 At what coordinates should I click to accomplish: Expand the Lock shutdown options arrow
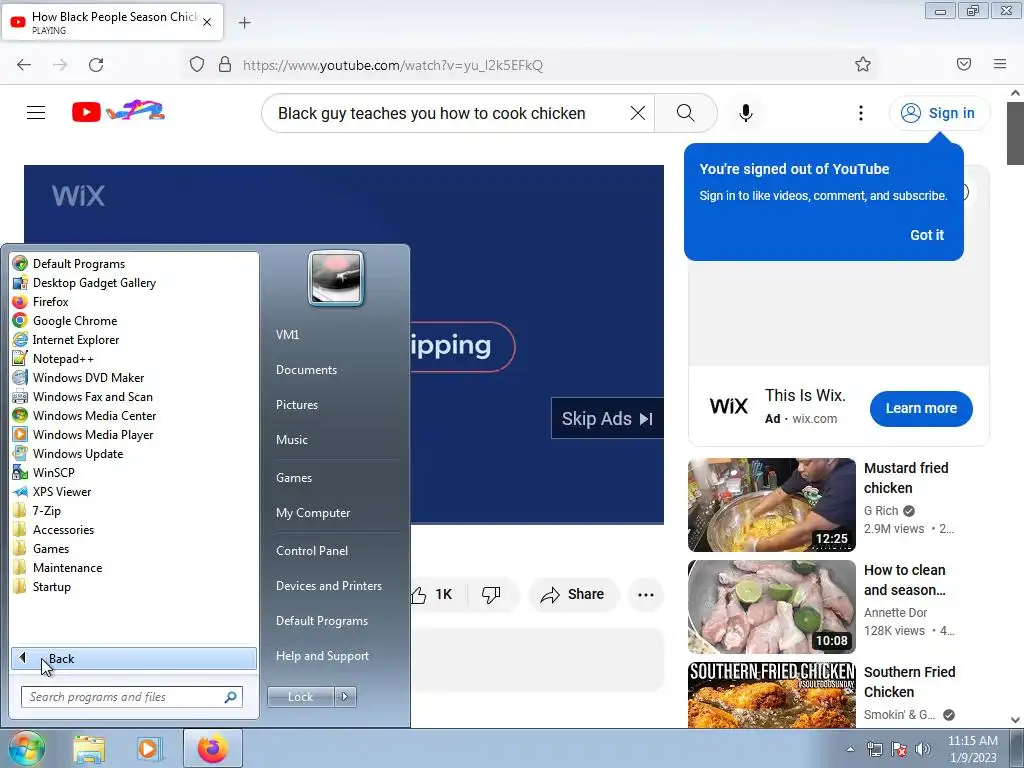tap(345, 697)
